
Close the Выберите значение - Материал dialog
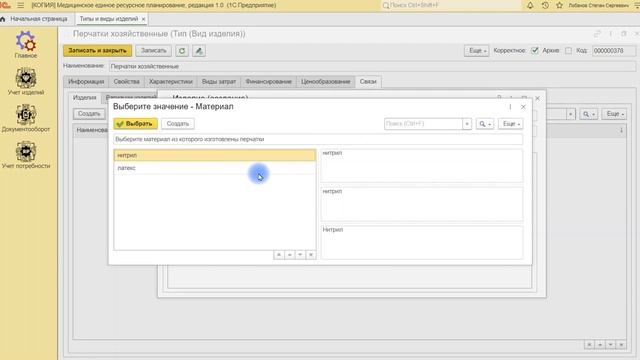click(523, 107)
